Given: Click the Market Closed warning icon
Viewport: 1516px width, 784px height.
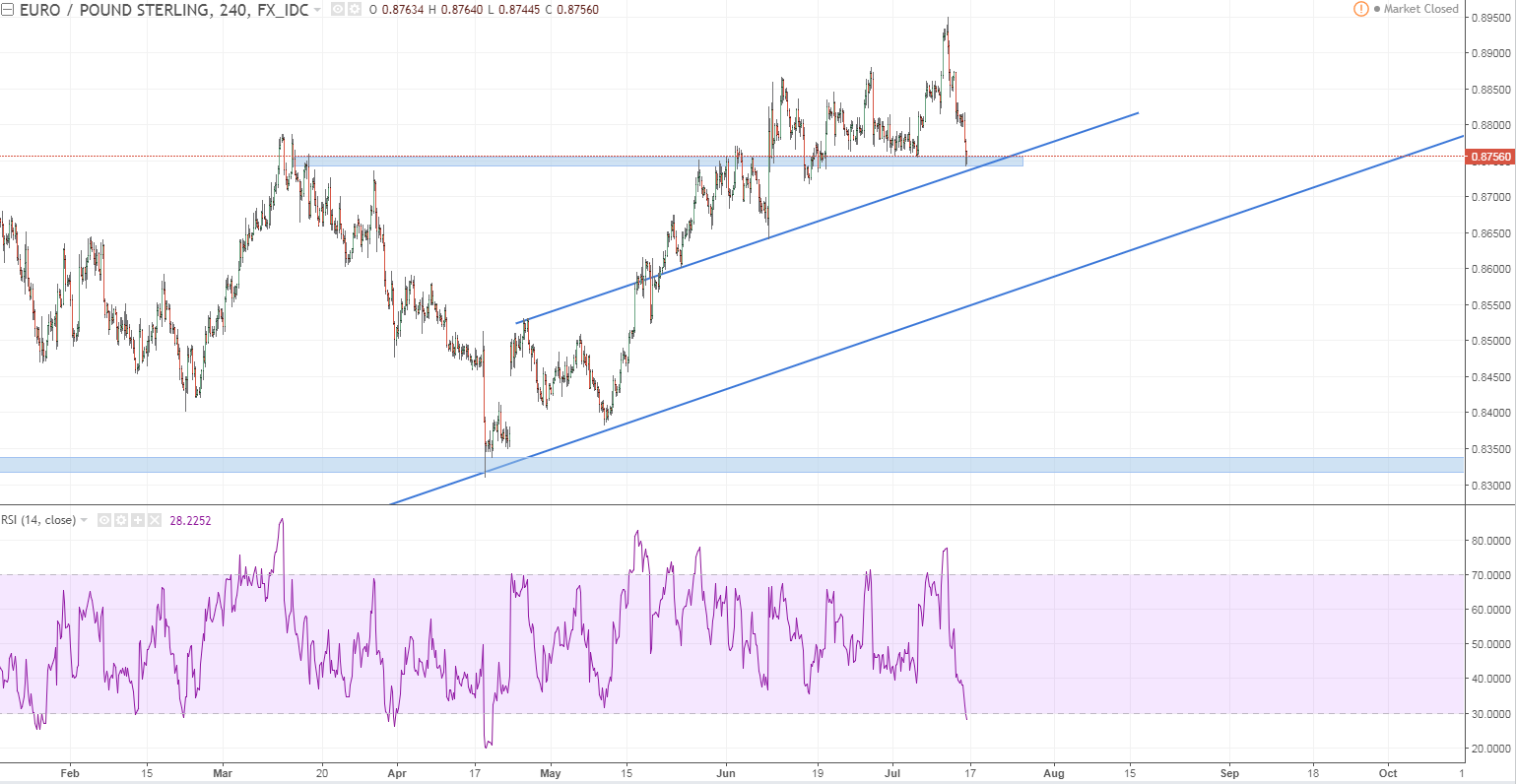Looking at the screenshot, I should 1361,9.
